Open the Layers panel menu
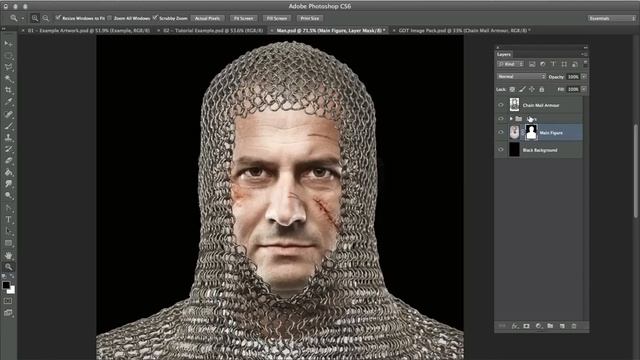The width and height of the screenshot is (640, 360). (584, 54)
